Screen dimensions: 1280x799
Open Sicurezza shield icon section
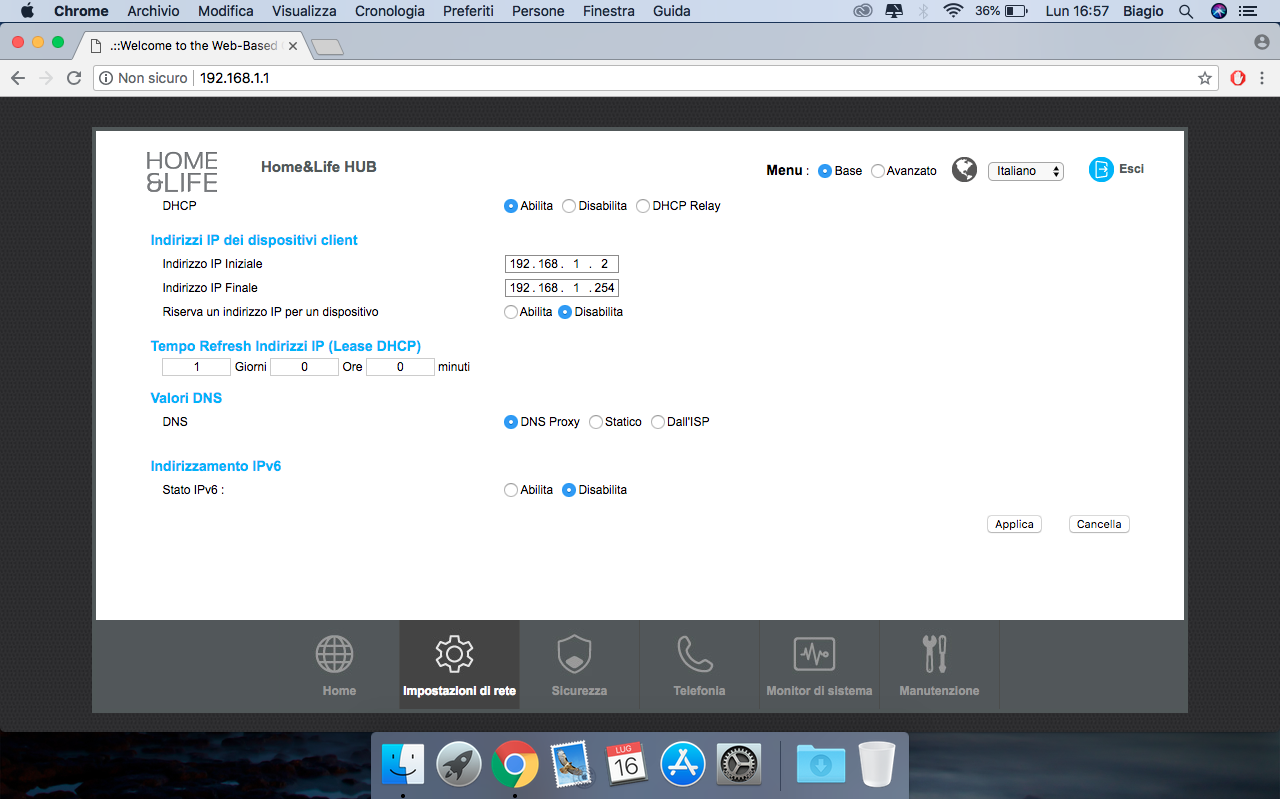[x=574, y=654]
